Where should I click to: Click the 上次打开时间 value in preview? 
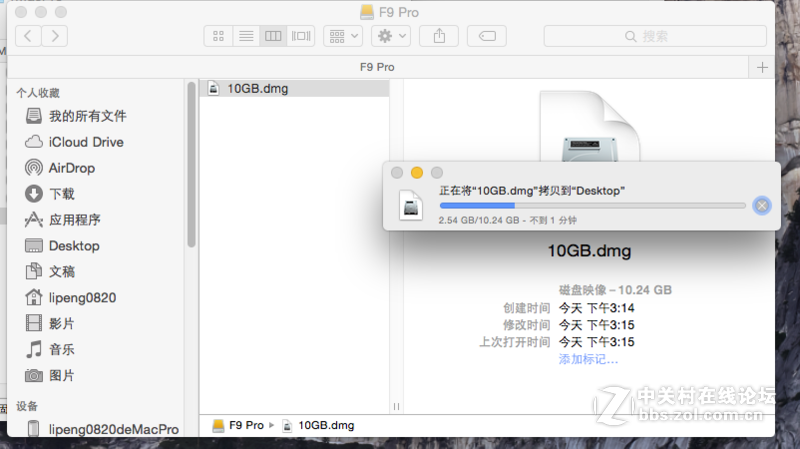point(596,342)
